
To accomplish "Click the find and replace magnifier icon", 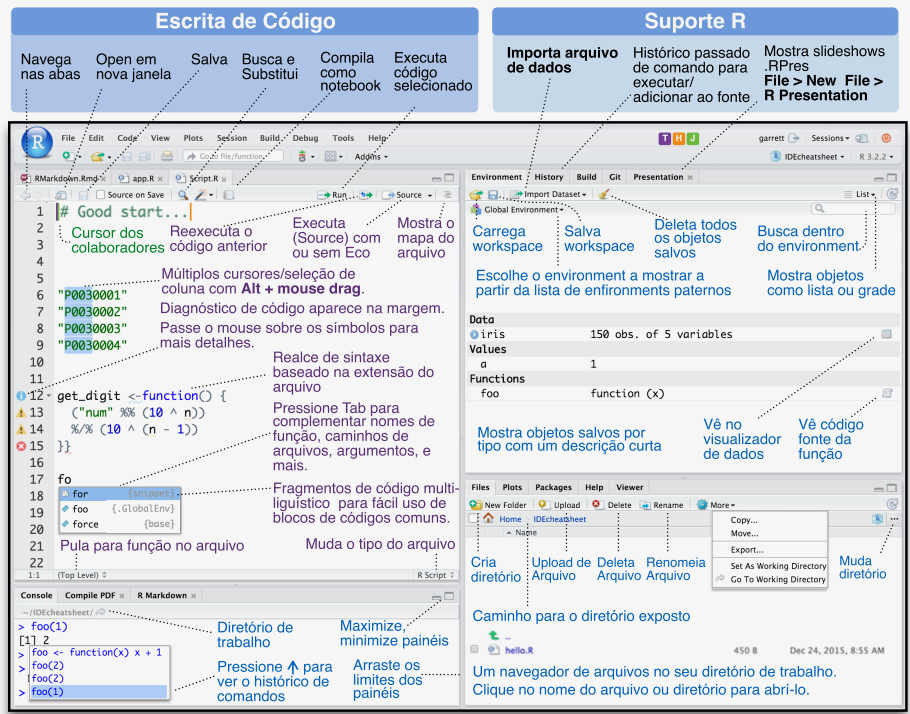I will [183, 195].
